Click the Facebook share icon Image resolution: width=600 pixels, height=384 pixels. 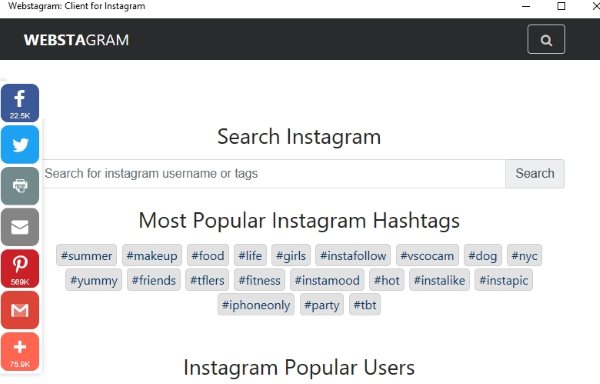(20, 103)
